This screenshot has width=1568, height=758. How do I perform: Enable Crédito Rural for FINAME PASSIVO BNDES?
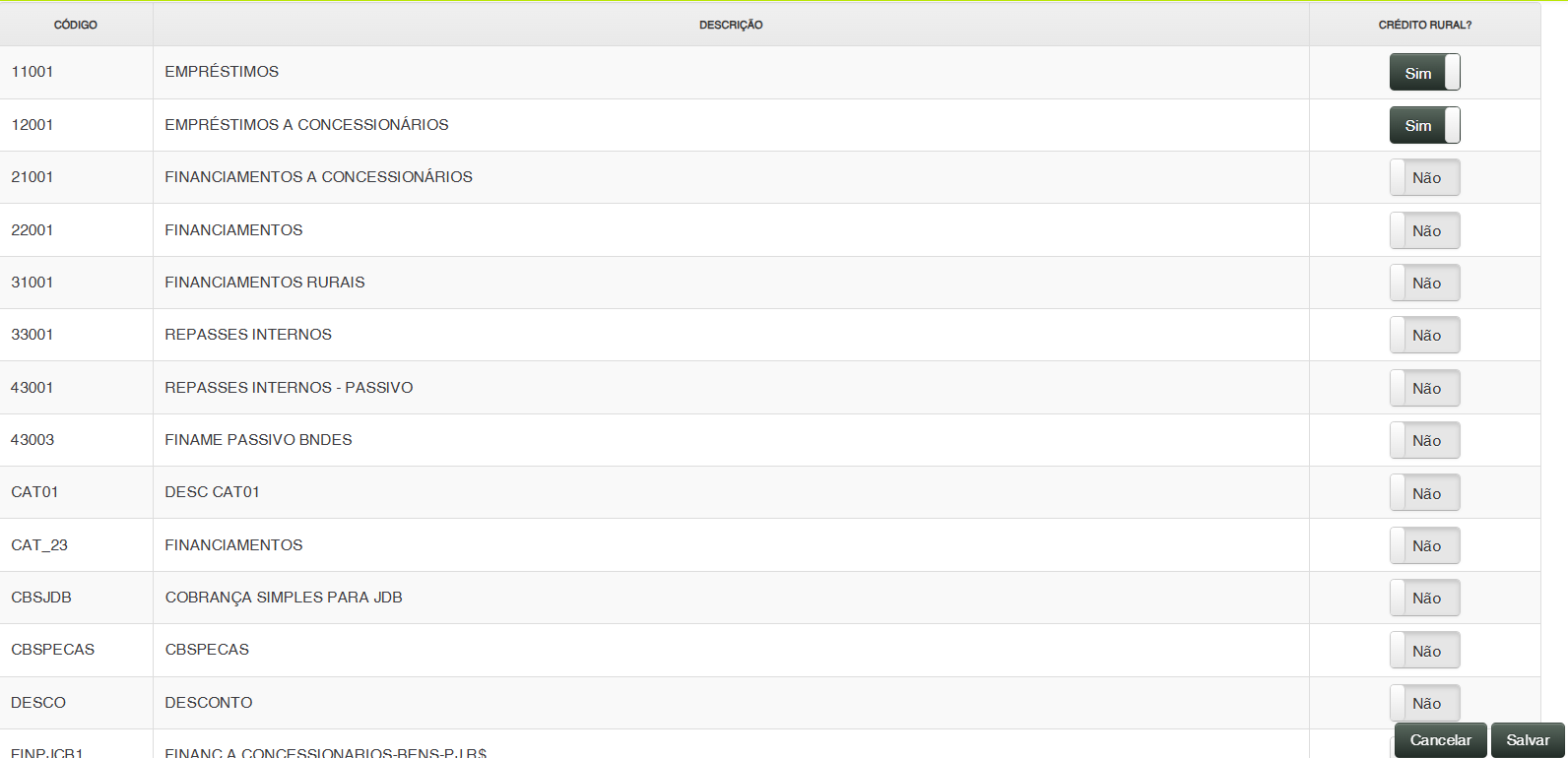[x=1424, y=441]
